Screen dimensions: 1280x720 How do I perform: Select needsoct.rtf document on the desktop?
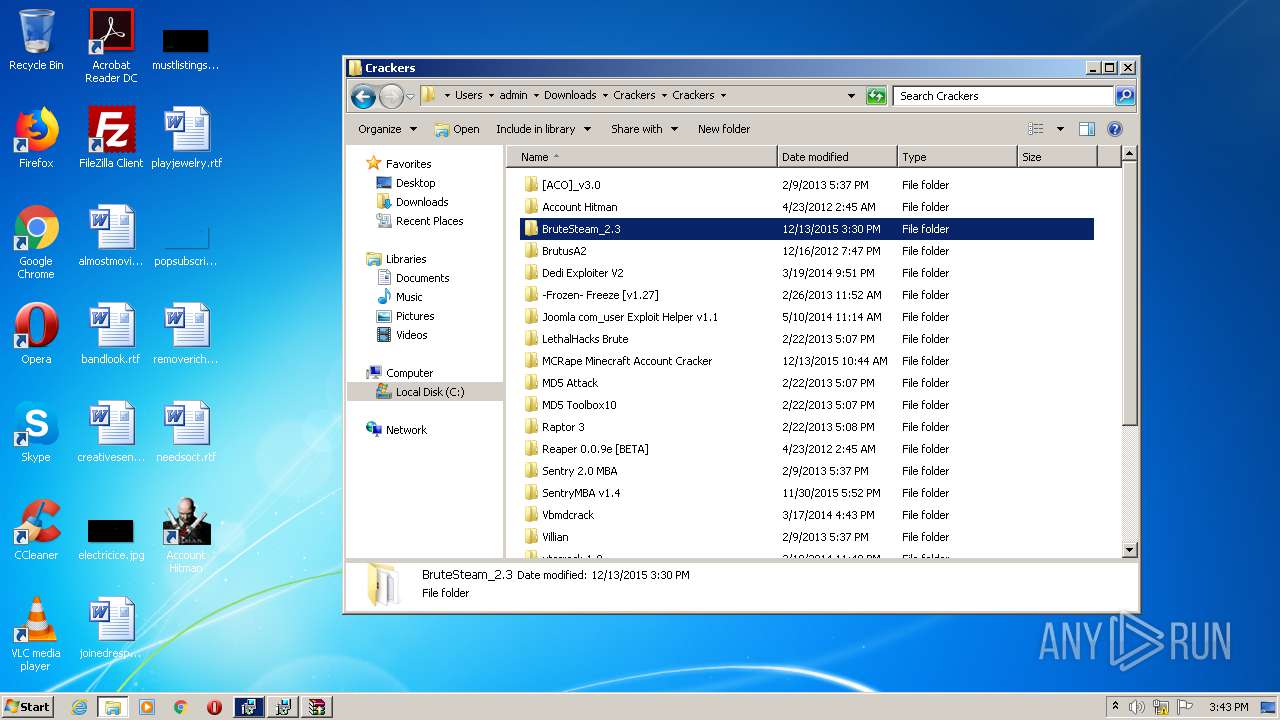click(x=186, y=432)
